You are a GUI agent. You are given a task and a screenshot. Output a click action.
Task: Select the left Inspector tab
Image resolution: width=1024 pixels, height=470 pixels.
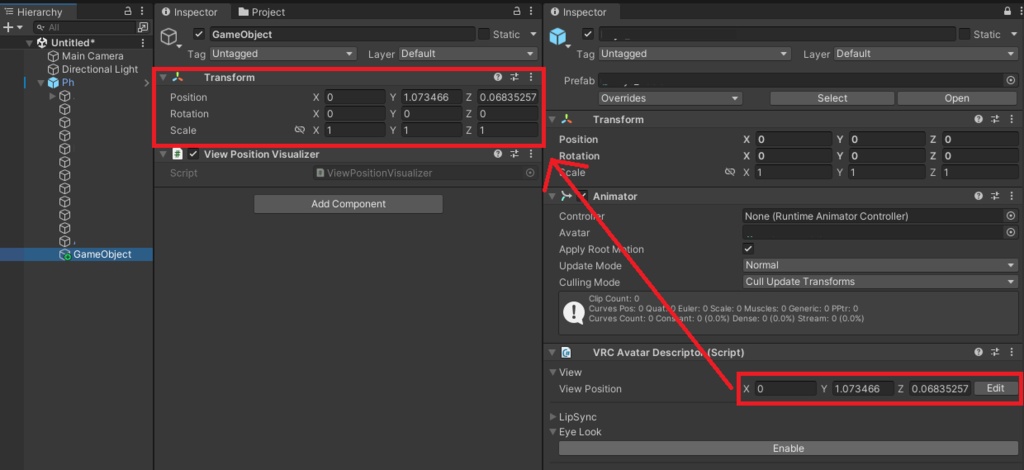click(x=189, y=12)
